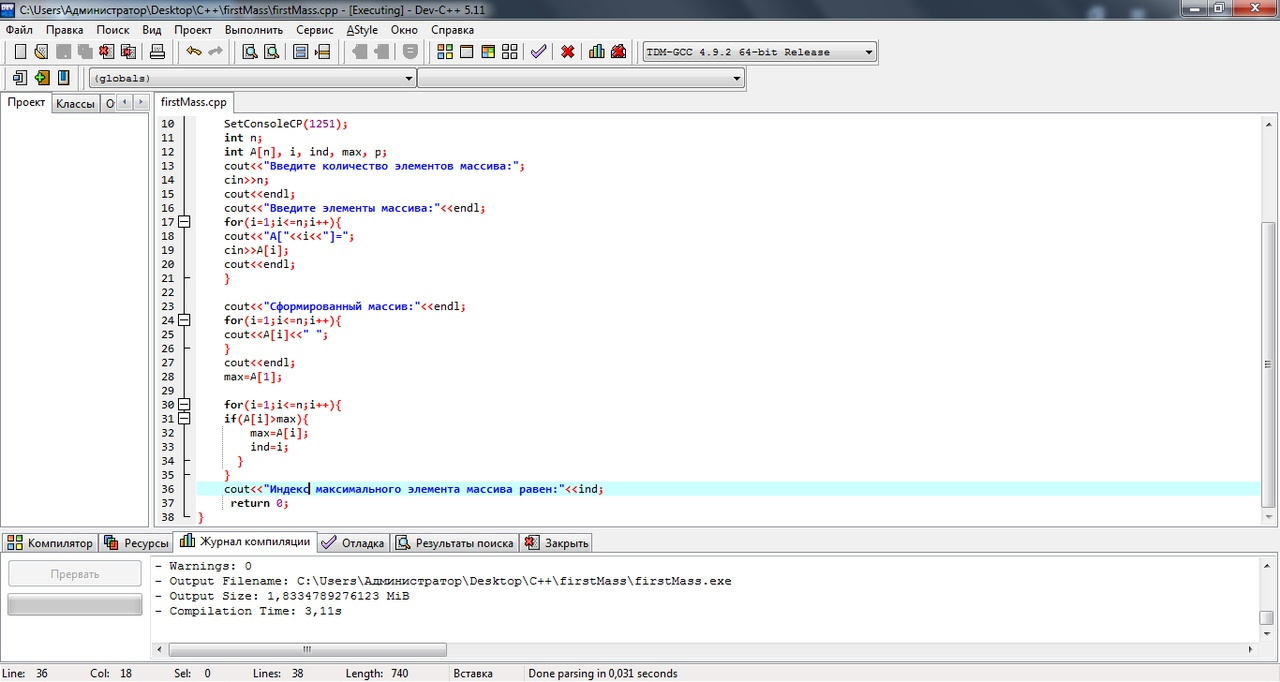Switch to the Проект sidebar tab
Screen dimensions: 1280x682
pos(27,102)
